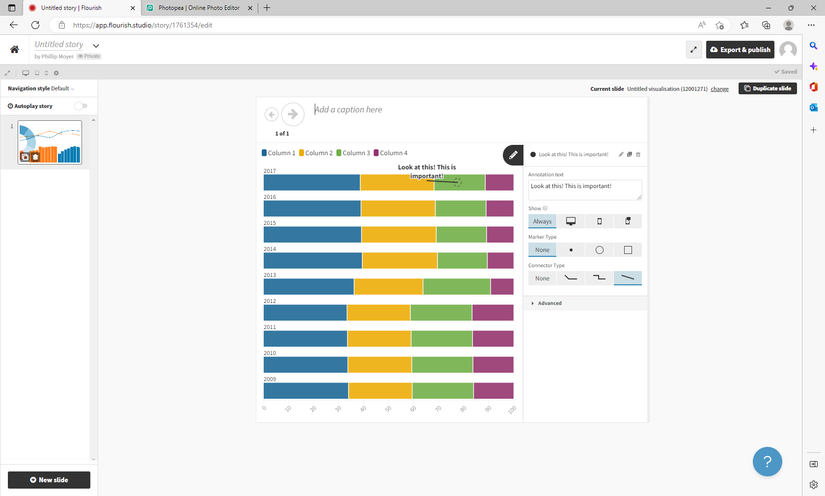Set connector type to None
Image resolution: width=825 pixels, height=496 pixels.
542,278
